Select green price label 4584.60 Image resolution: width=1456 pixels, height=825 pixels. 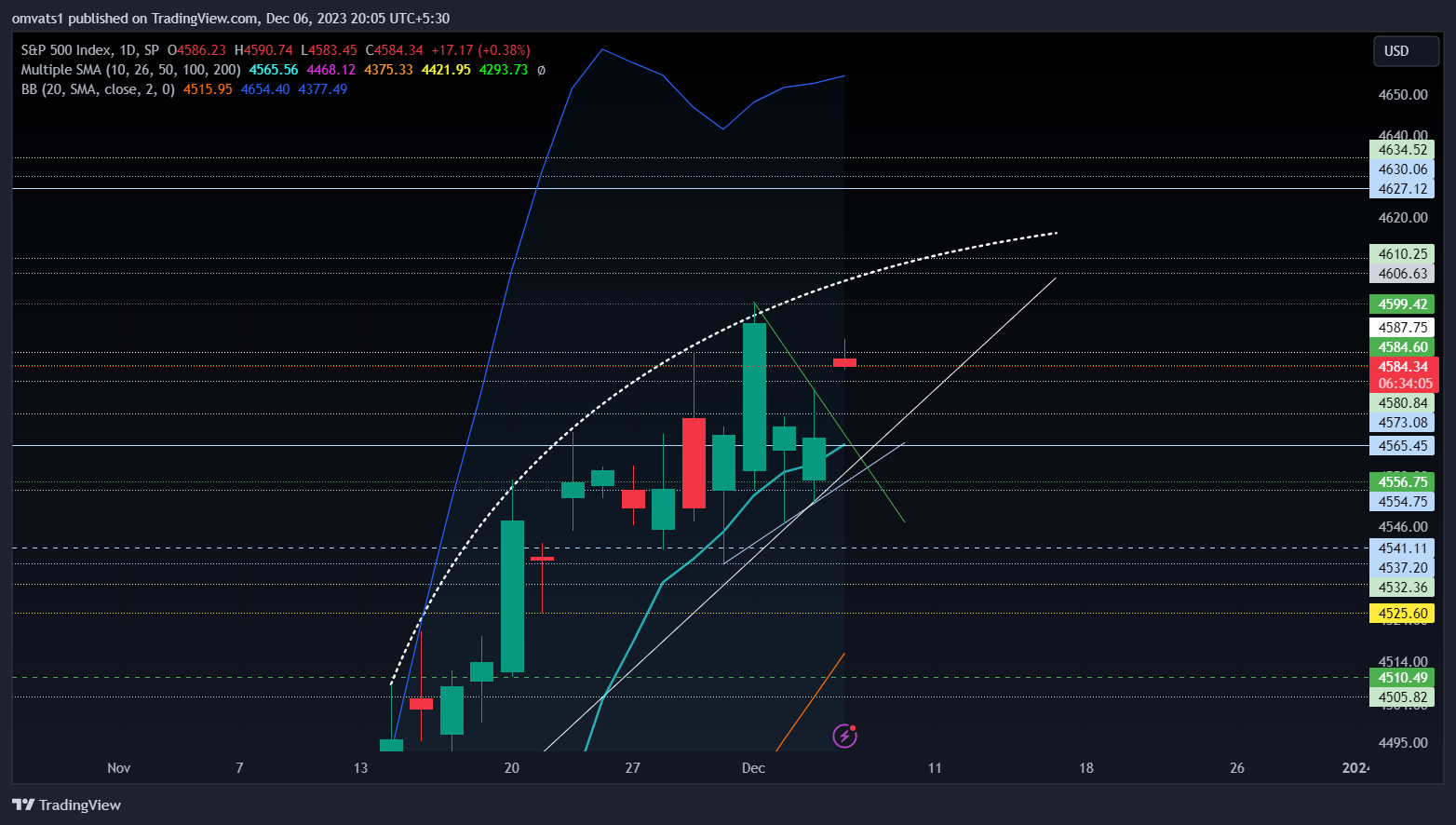tap(1402, 347)
